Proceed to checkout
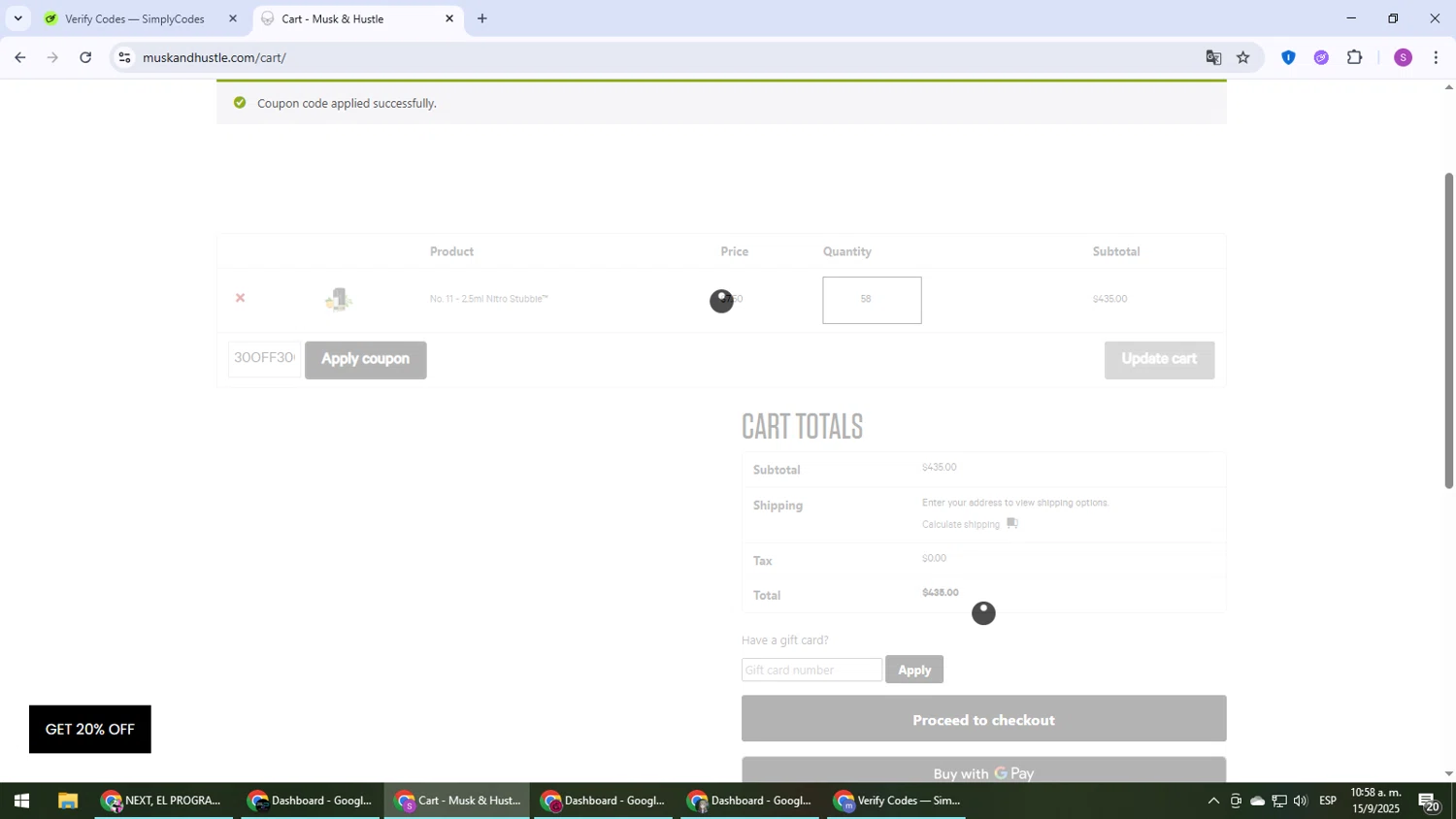The image size is (1456, 819). pos(983,719)
